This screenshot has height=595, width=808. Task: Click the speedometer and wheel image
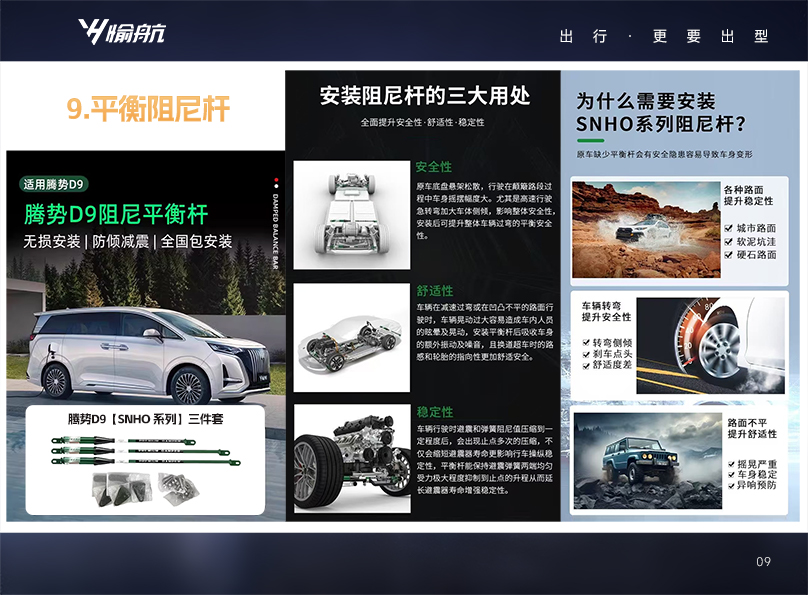coord(696,344)
